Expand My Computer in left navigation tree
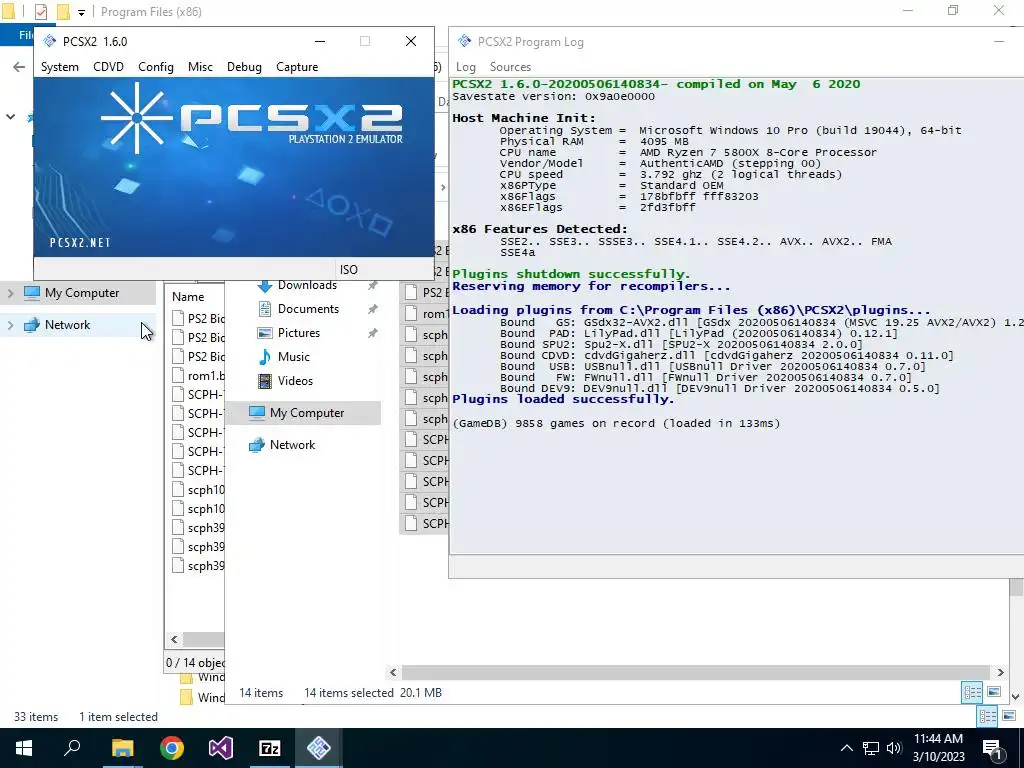Screen dimensions: 1024x768 (10, 293)
